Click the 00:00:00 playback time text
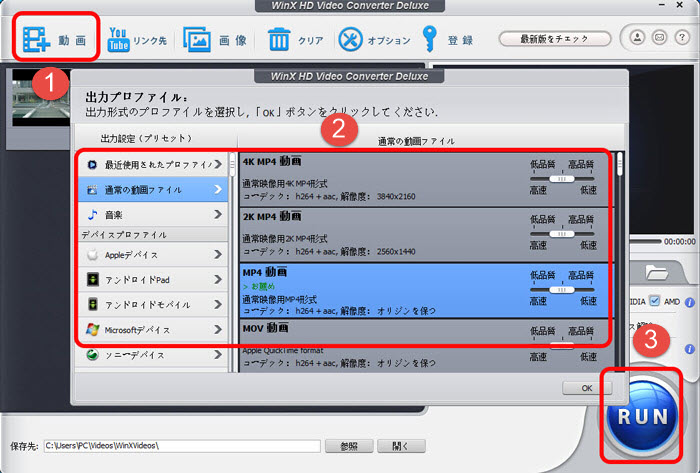The width and height of the screenshot is (700, 473). tap(679, 241)
